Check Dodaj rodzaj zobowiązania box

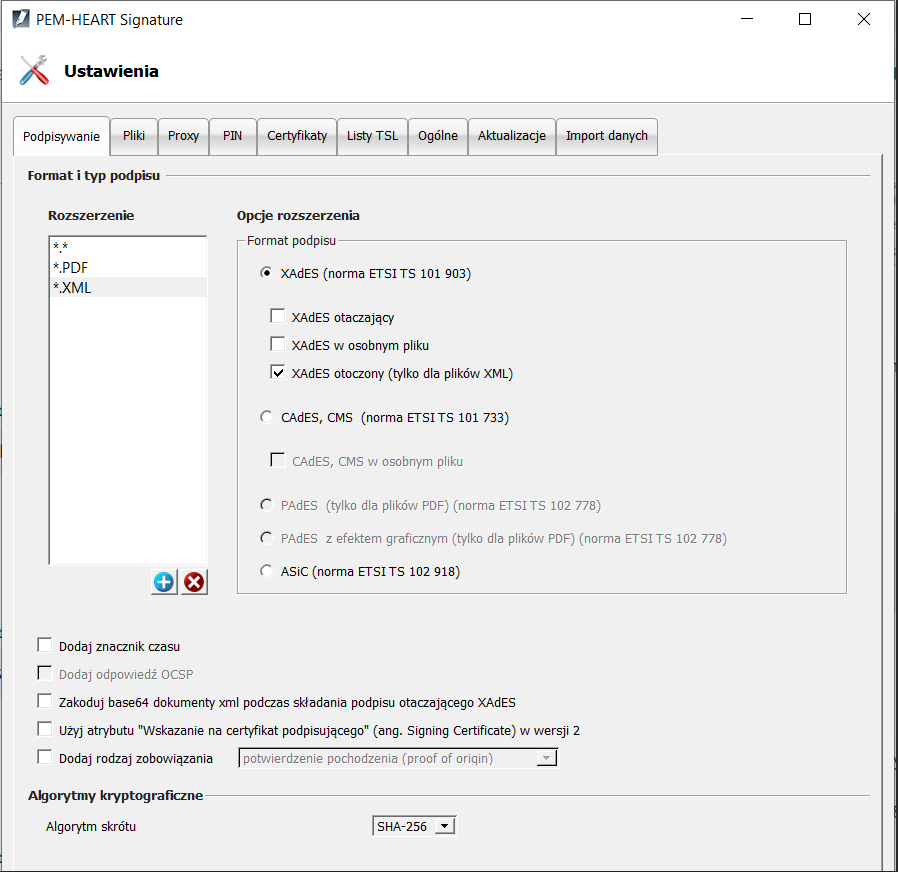44,758
